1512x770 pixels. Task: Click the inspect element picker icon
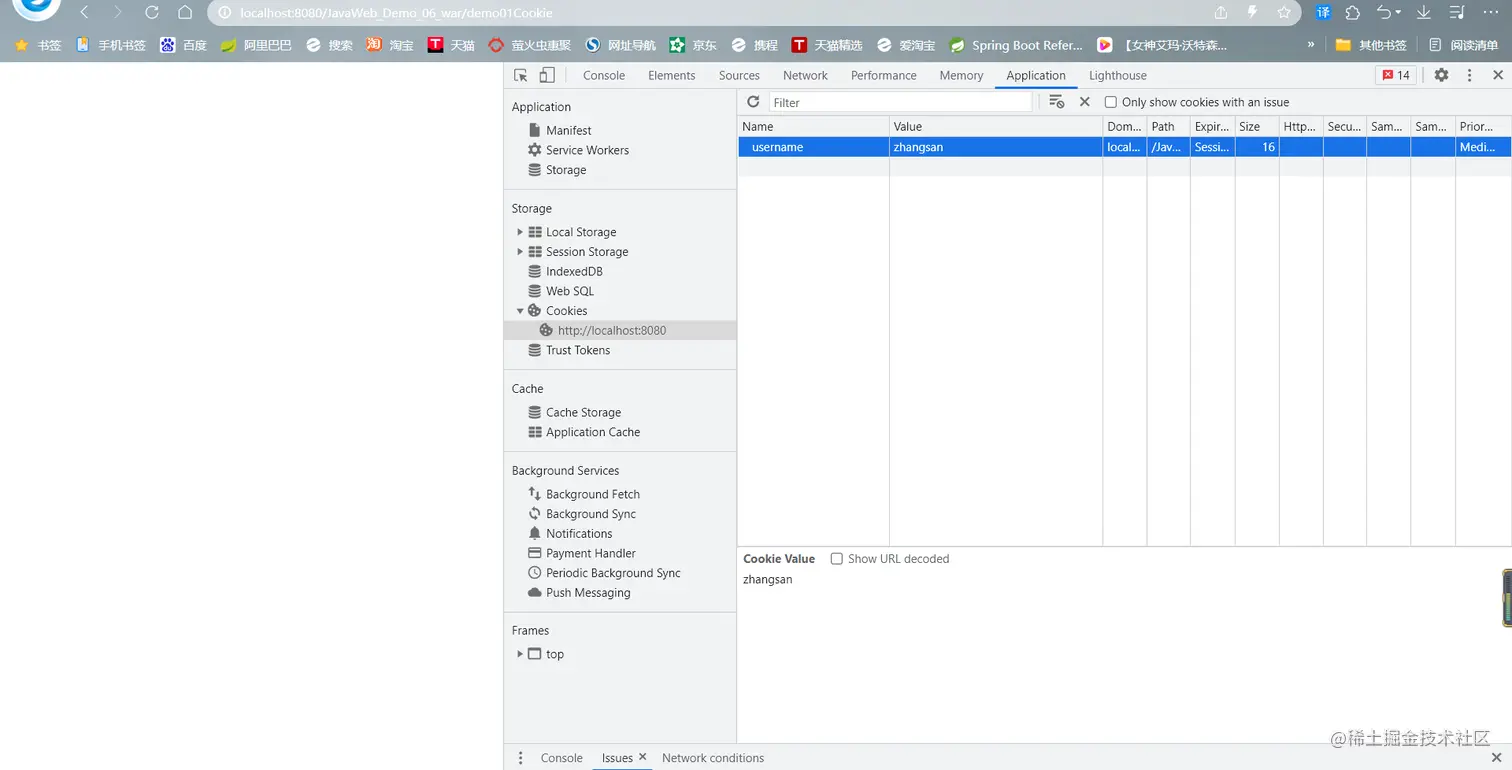(x=520, y=75)
